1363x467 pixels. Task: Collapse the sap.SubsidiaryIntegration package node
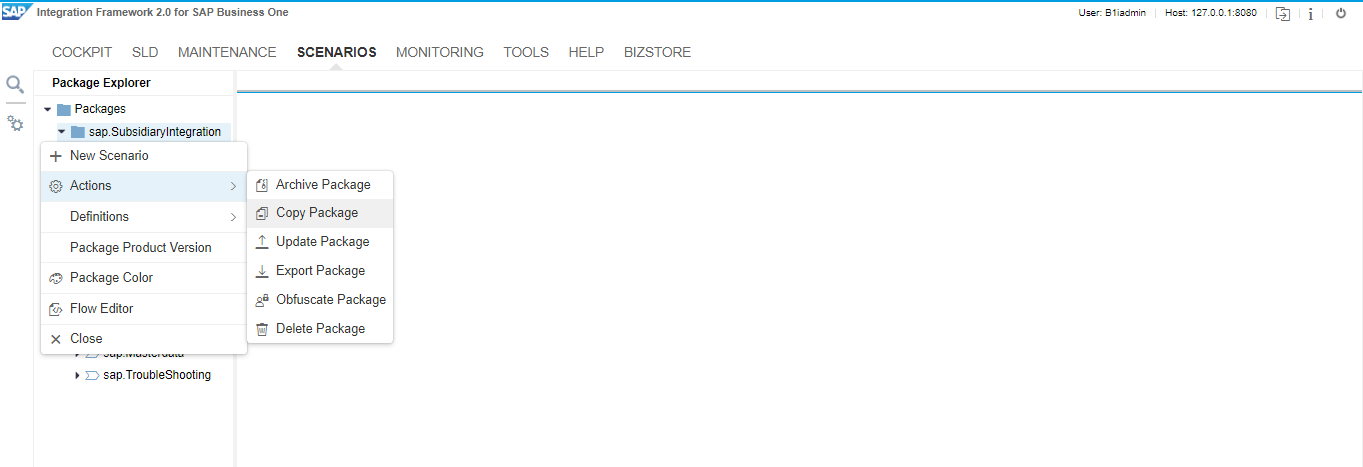62,132
